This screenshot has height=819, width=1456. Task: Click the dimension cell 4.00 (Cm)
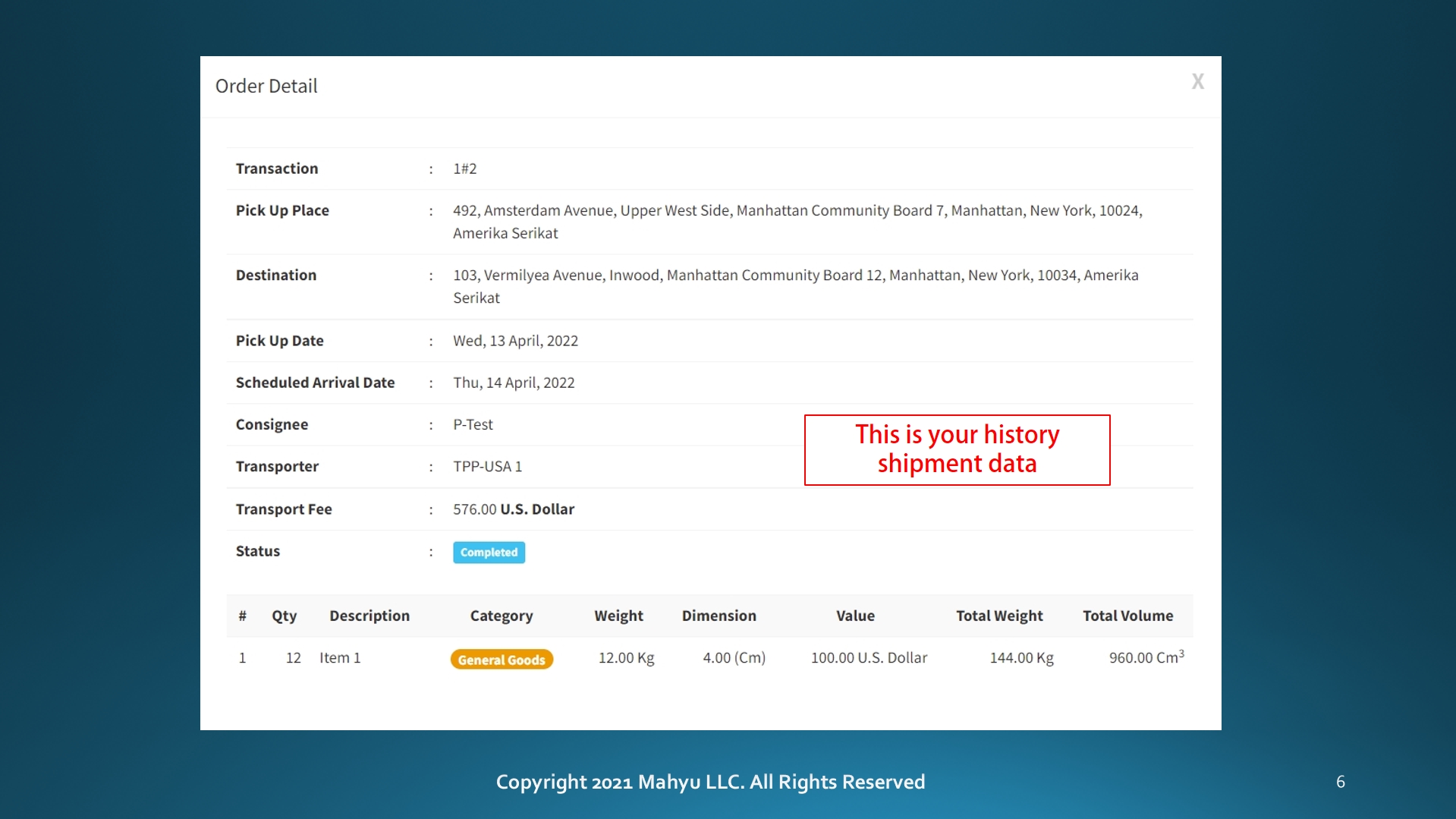coord(734,657)
